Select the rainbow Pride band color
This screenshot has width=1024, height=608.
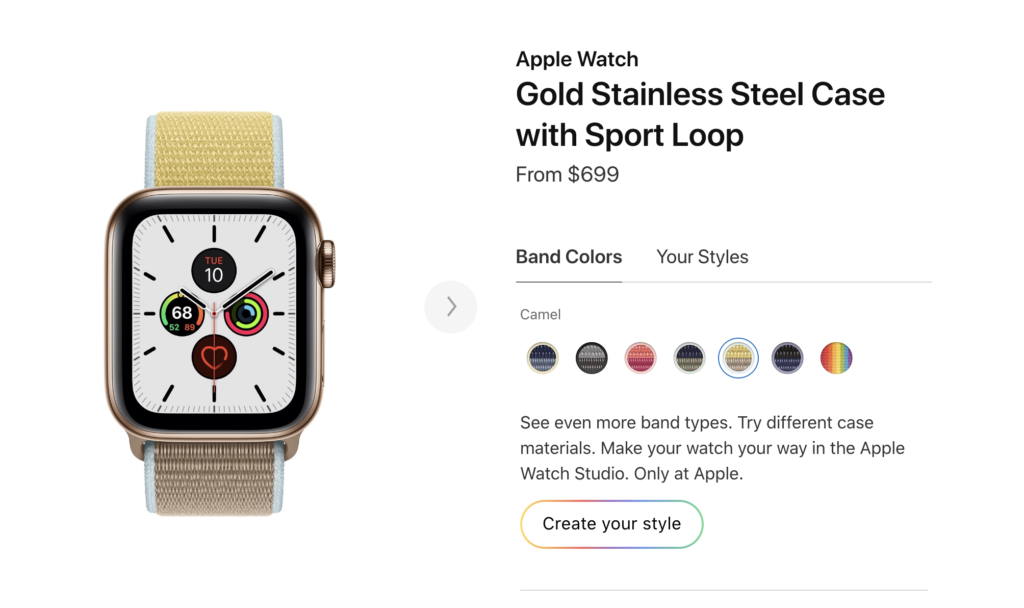(836, 357)
